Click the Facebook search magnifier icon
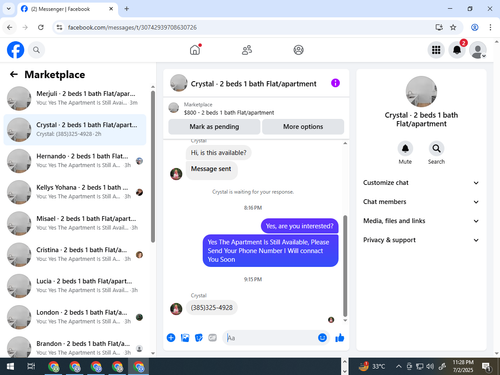 pyautogui.click(x=36, y=50)
